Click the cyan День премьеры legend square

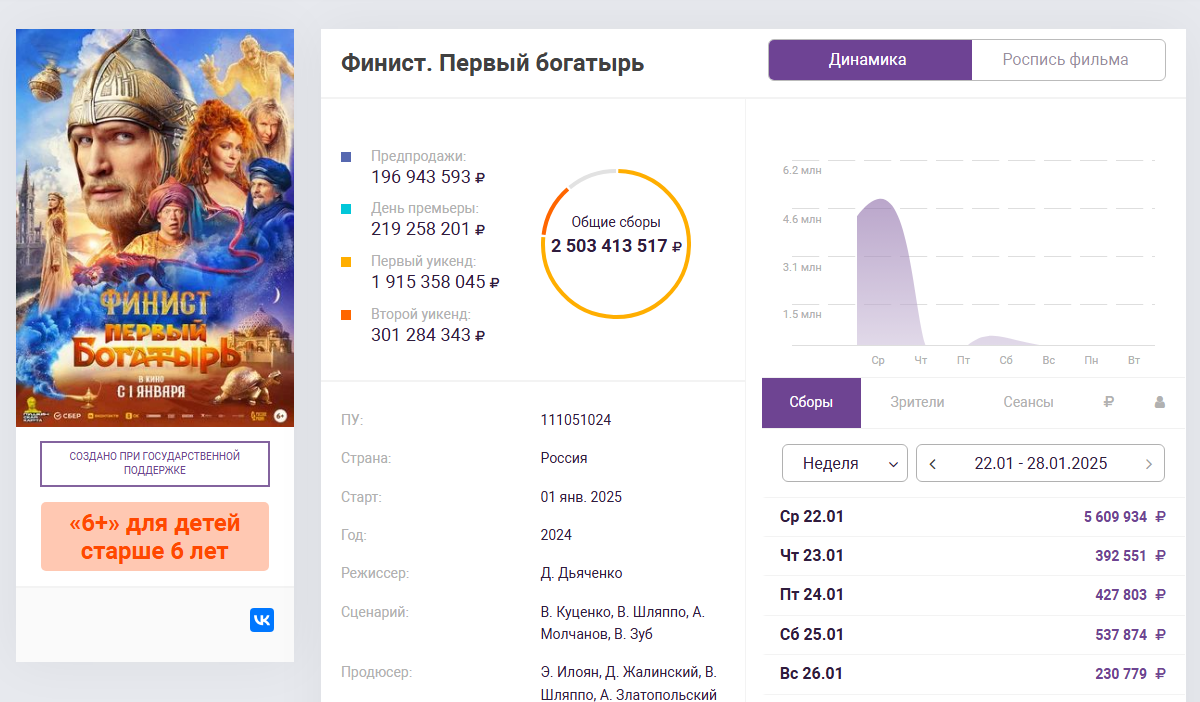point(346,209)
